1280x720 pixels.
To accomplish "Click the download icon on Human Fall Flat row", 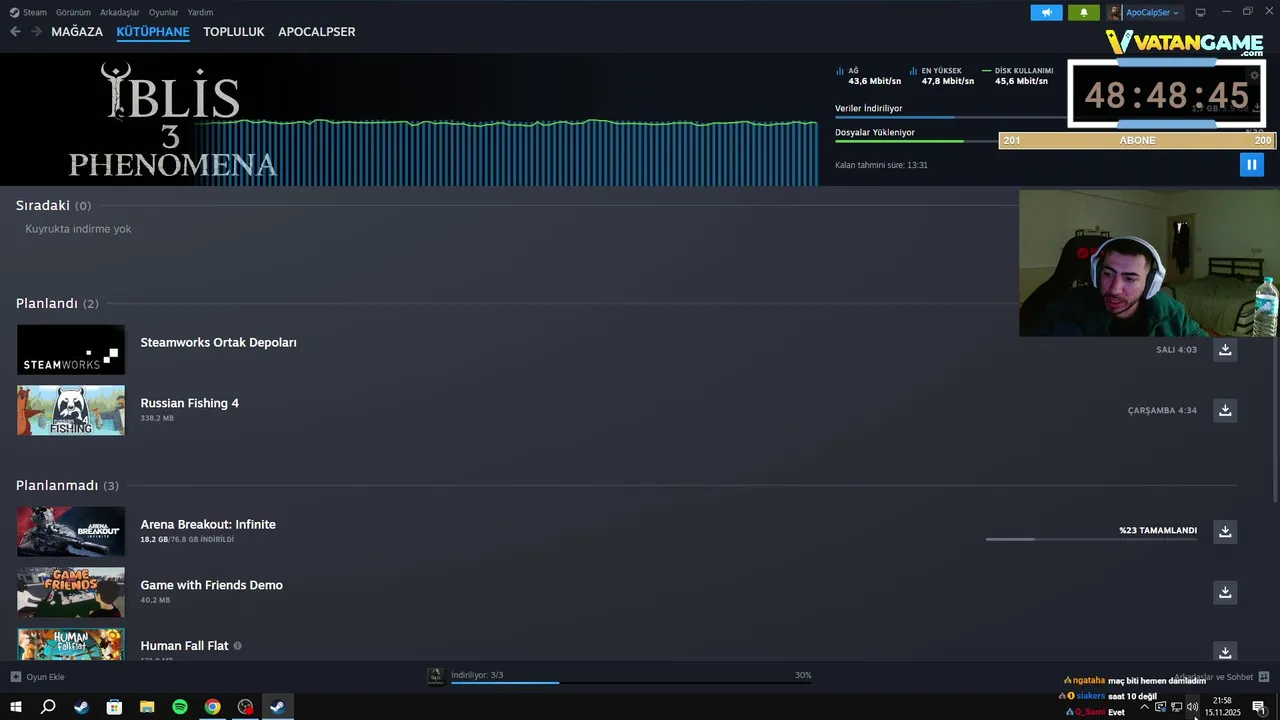I will pos(1225,651).
